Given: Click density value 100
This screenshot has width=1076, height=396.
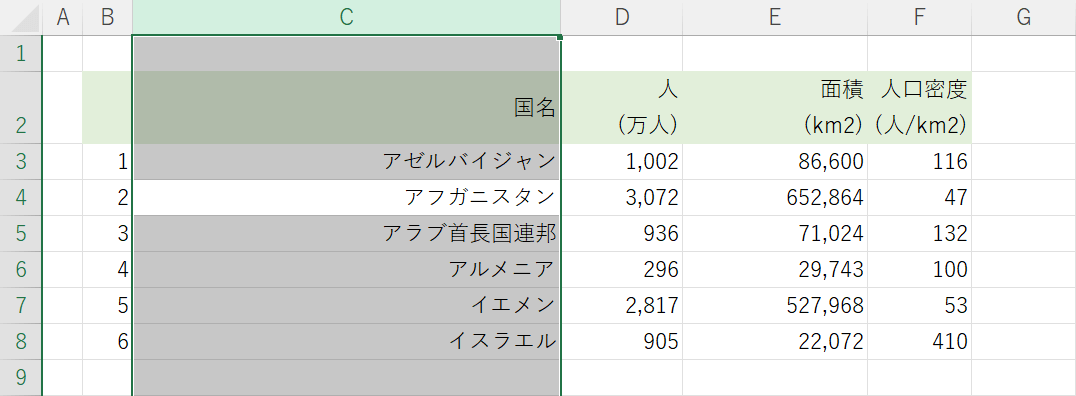Looking at the screenshot, I should tap(920, 270).
